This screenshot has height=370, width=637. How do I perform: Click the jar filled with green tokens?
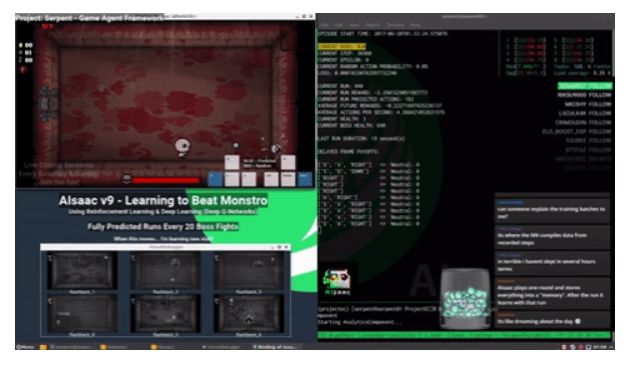coord(465,298)
